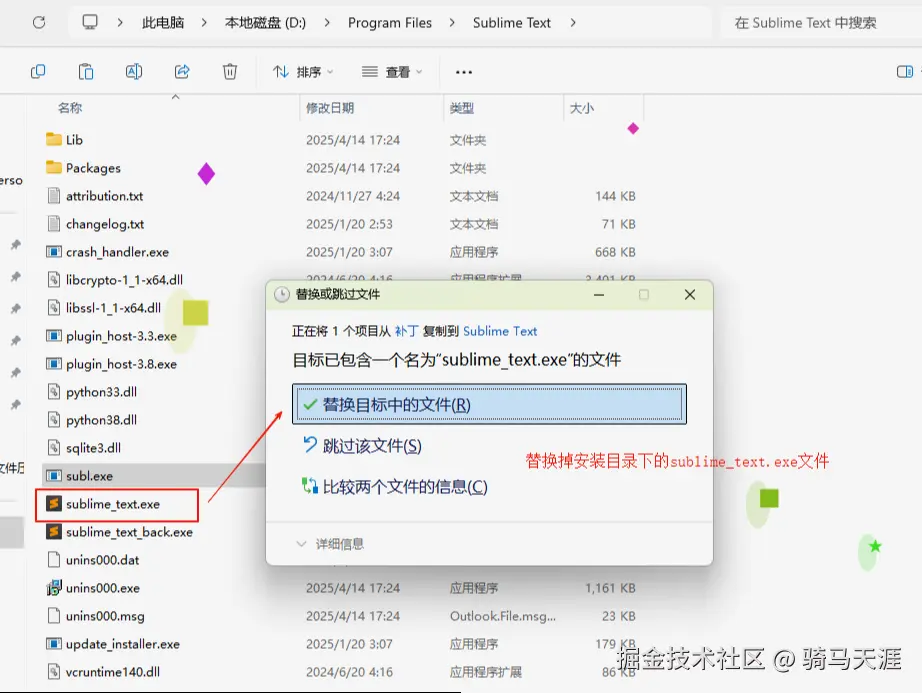Click the copy icon in toolbar
The height and width of the screenshot is (693, 922).
pos(38,72)
